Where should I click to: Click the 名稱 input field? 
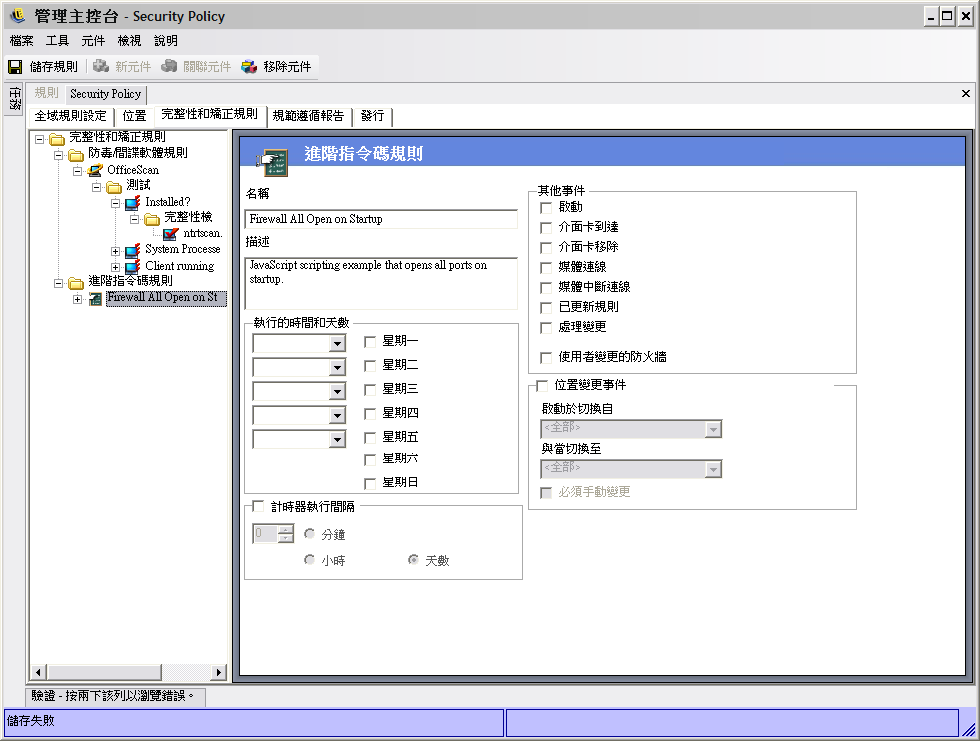tap(381, 219)
